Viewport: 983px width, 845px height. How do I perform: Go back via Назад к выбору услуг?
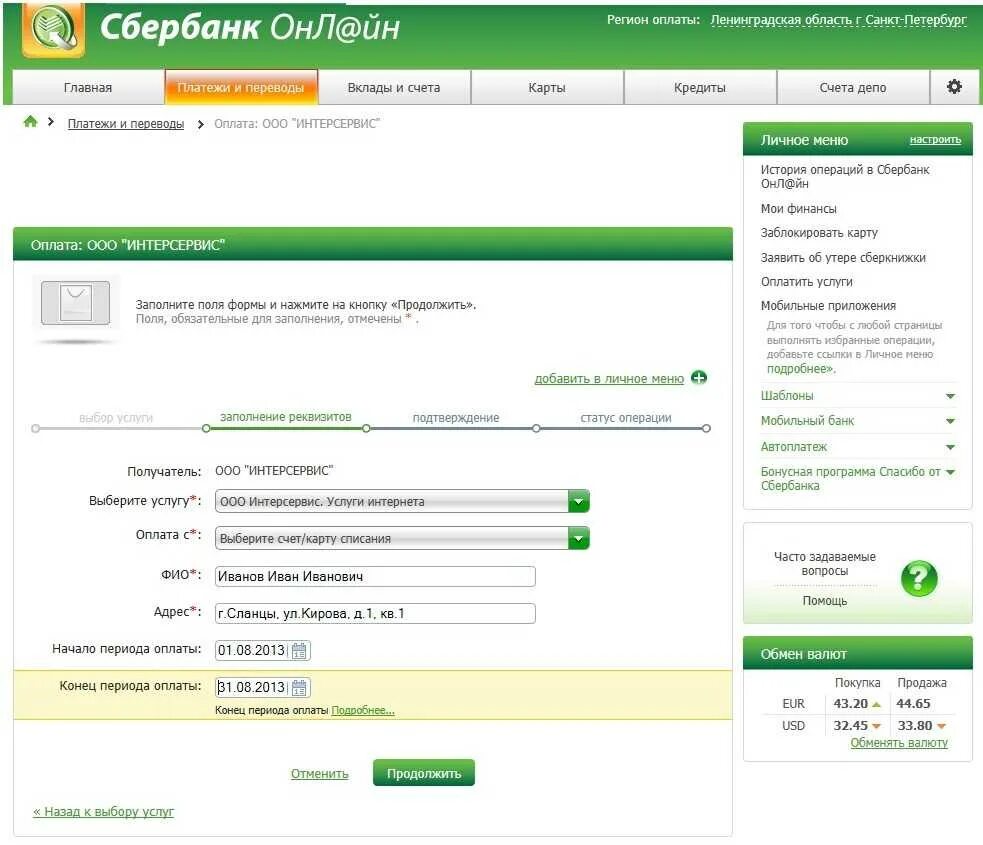[x=103, y=812]
